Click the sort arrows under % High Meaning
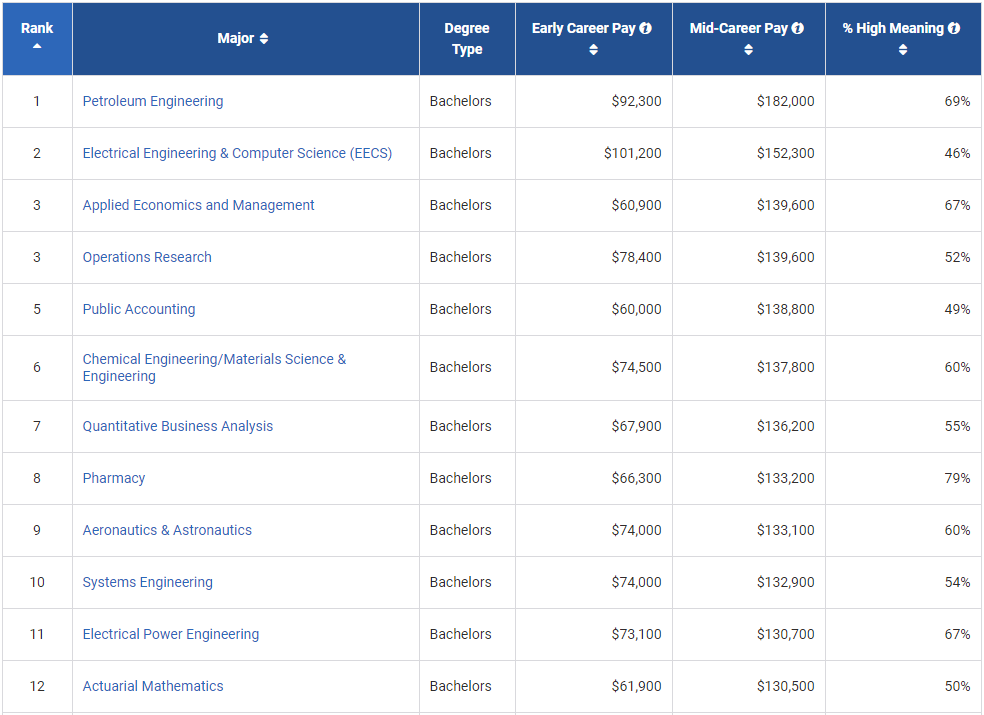 (x=902, y=50)
